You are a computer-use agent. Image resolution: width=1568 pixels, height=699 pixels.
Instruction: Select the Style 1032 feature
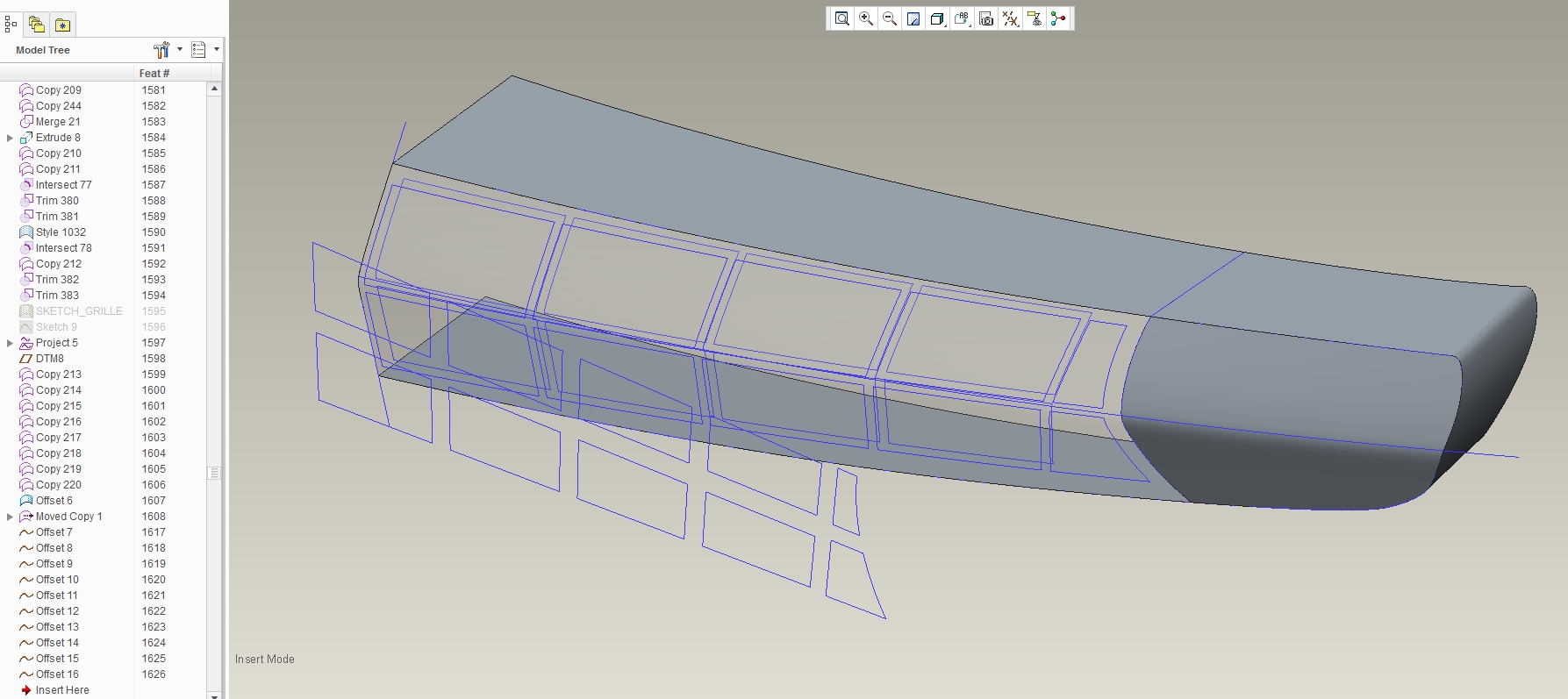point(61,232)
